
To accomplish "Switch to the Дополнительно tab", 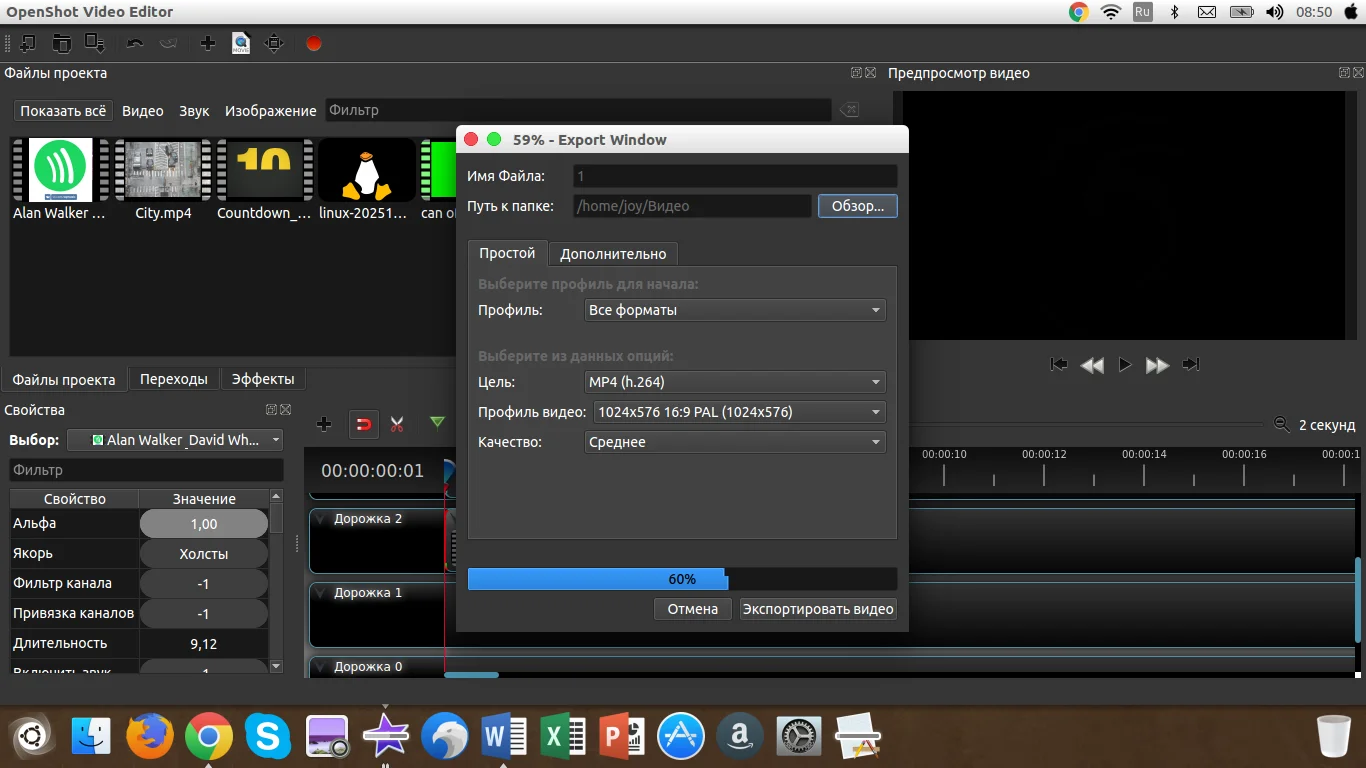I will pos(613,254).
